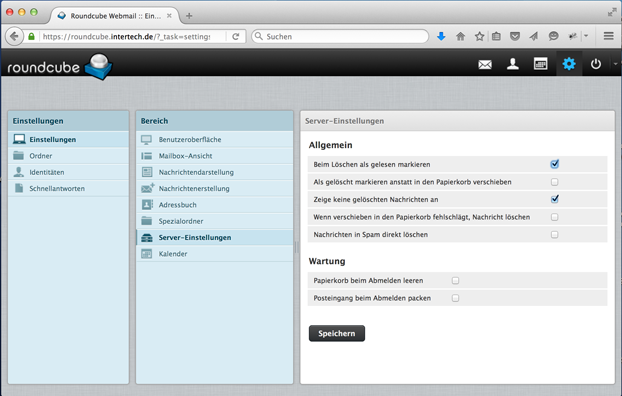
Task: Go to Firefox home icon
Action: (460, 37)
